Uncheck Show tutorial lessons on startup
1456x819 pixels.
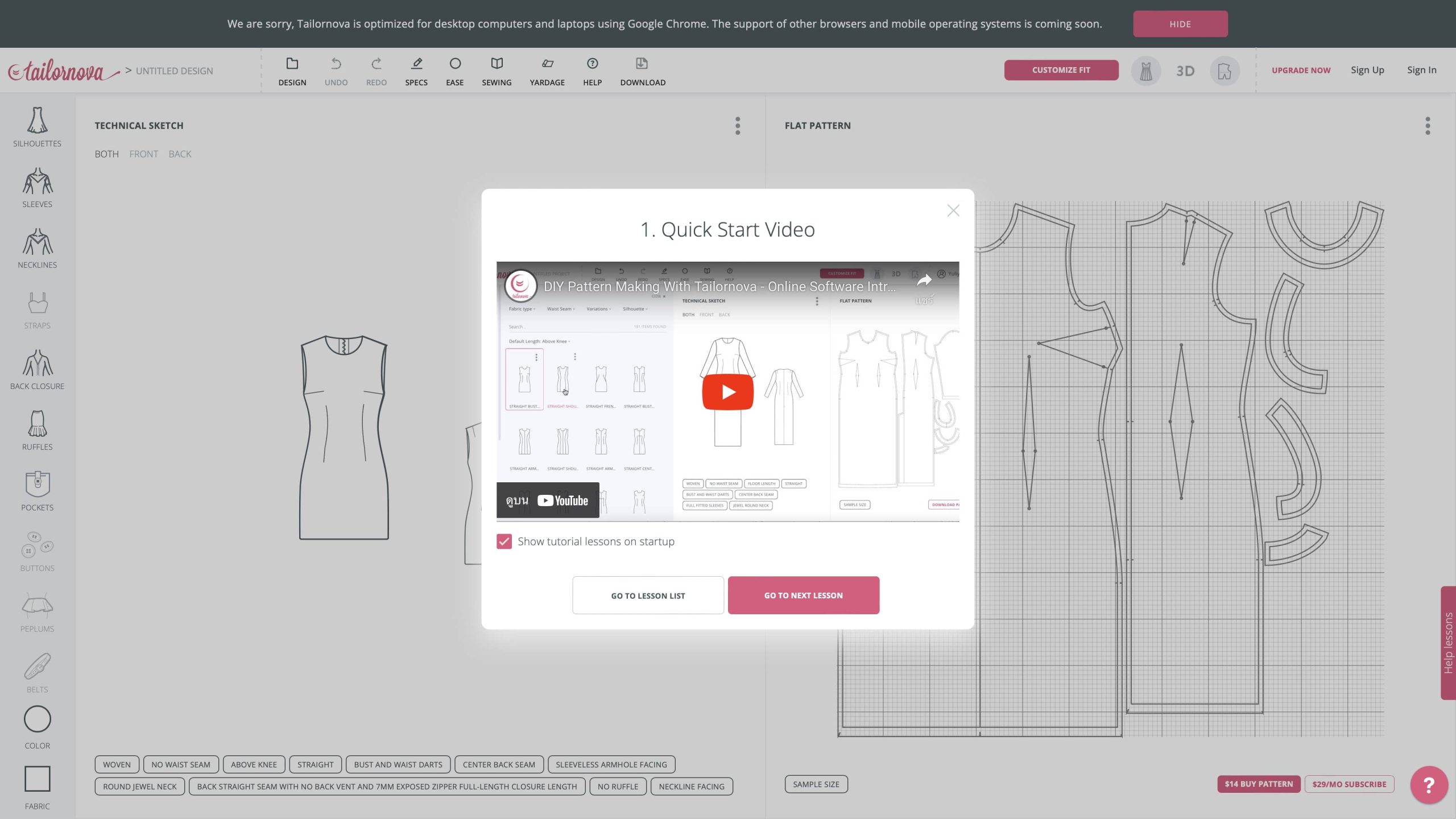point(504,541)
